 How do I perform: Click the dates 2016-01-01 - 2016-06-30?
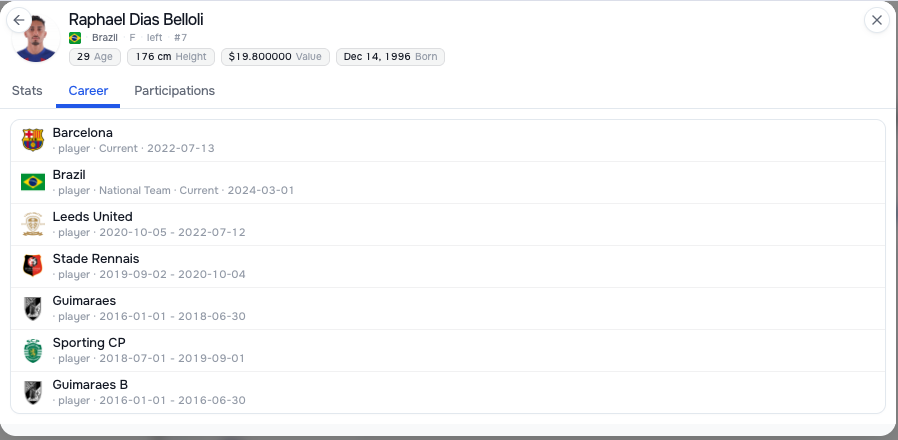point(172,400)
